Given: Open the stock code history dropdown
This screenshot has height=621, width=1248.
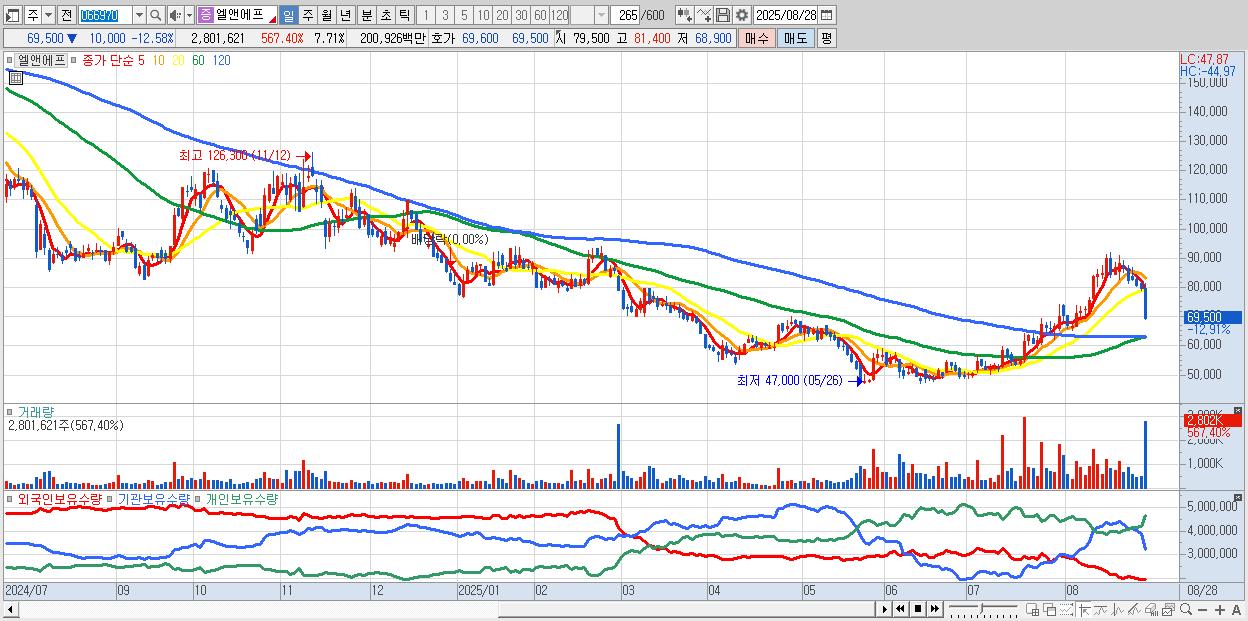Looking at the screenshot, I should tap(140, 15).
